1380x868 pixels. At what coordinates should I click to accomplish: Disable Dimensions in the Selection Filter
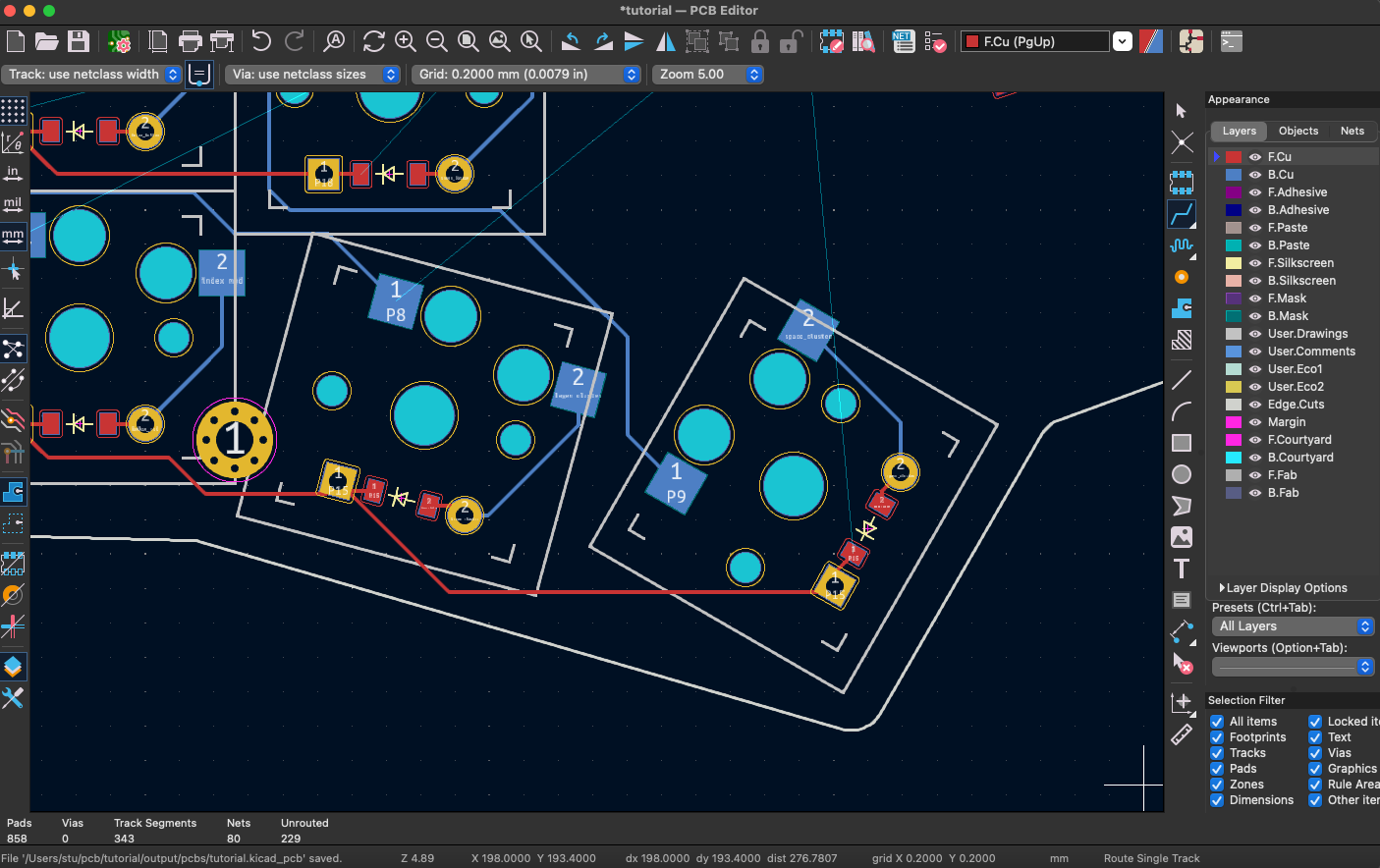(x=1216, y=799)
